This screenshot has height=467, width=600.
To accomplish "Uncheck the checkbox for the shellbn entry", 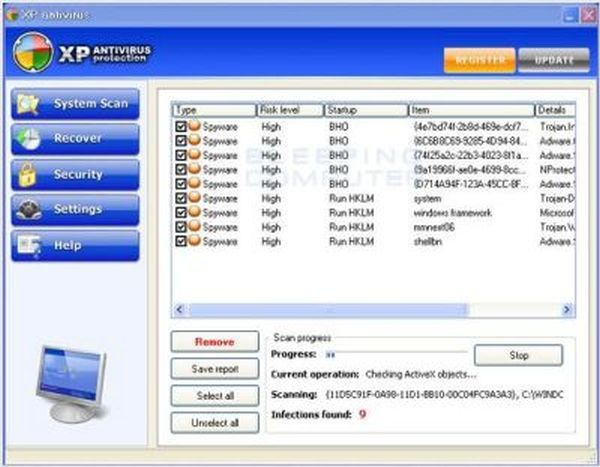I will (x=180, y=241).
